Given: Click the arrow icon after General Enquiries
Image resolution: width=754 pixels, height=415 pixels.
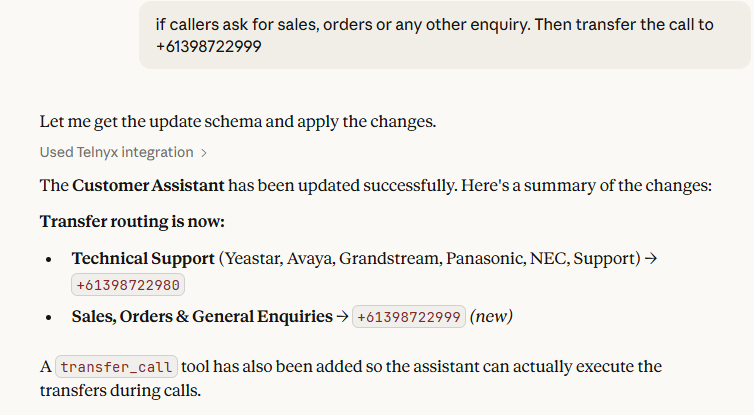Looking at the screenshot, I should click(x=342, y=316).
